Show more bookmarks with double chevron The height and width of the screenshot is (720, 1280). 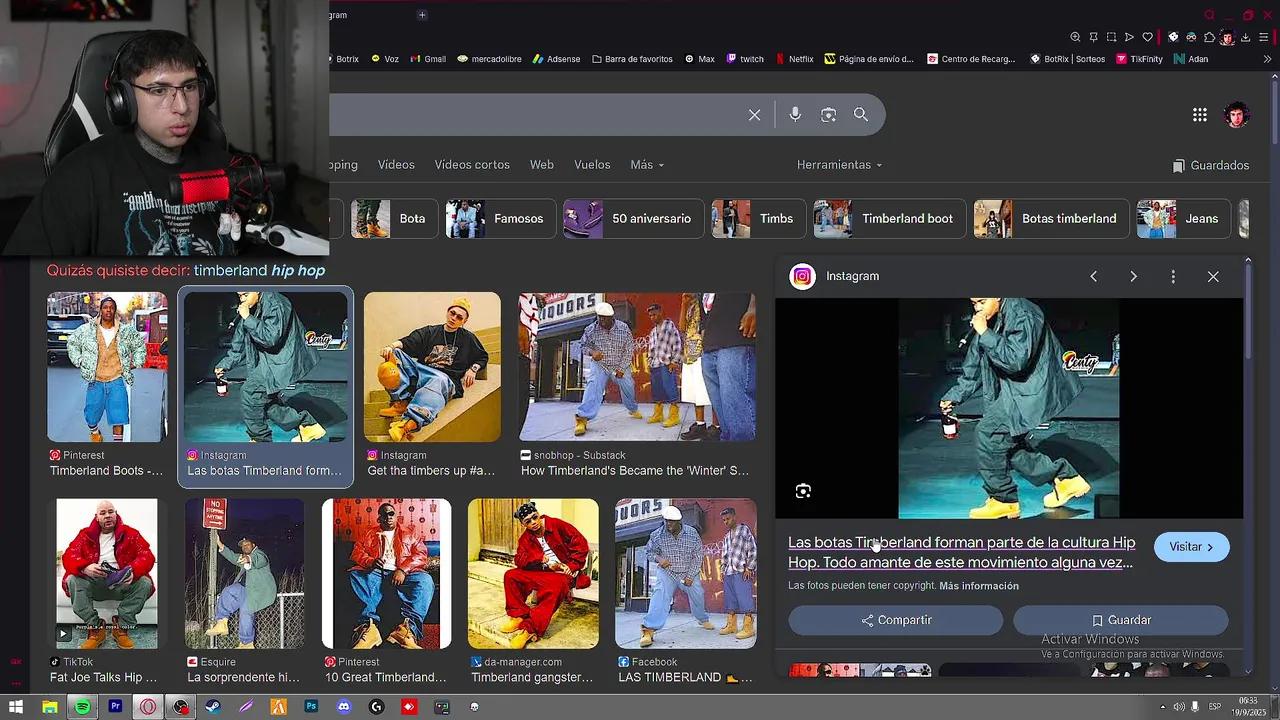(x=1267, y=59)
